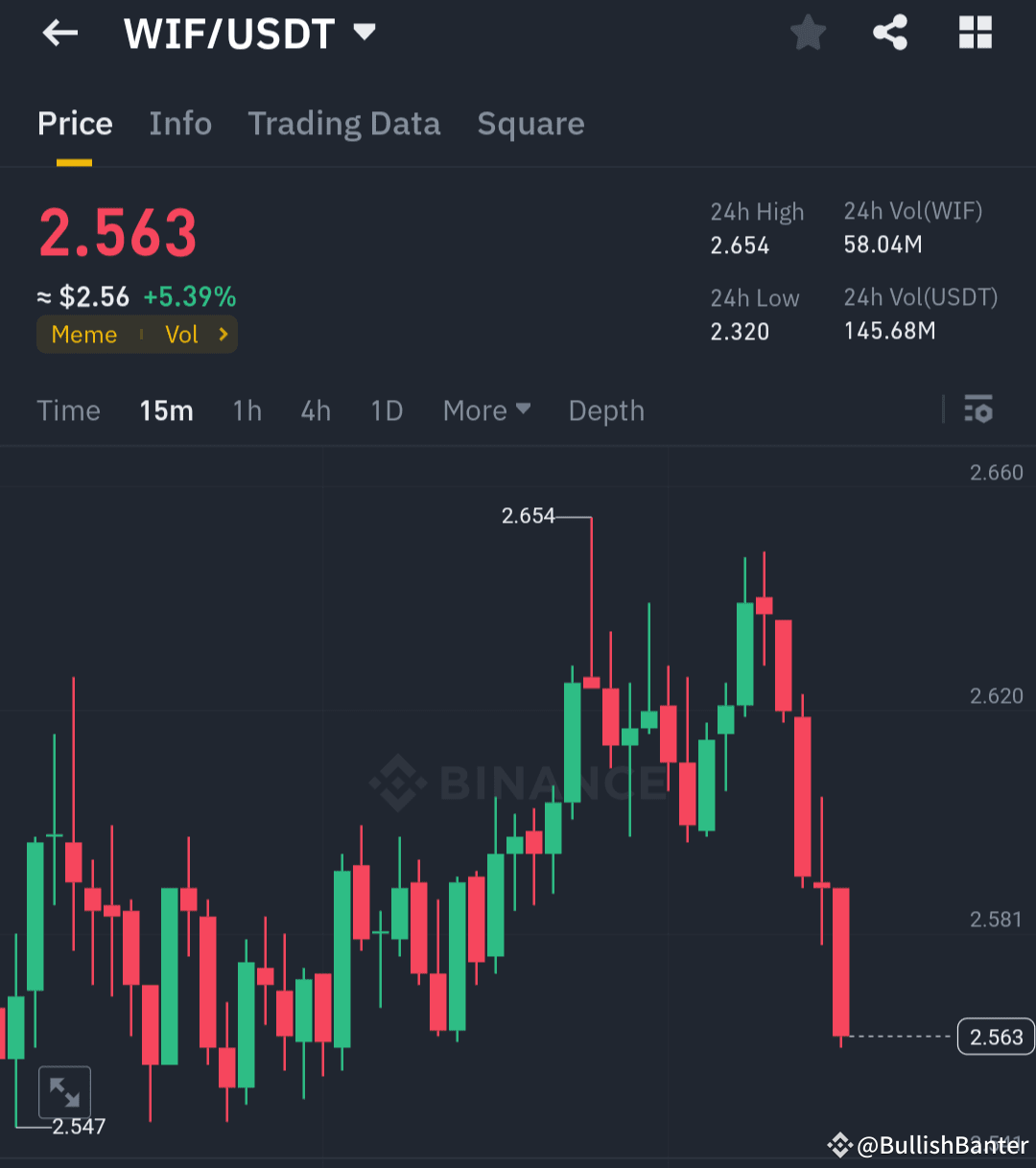Open the Trading Data tab
Image resolution: width=1036 pixels, height=1168 pixels.
click(344, 123)
